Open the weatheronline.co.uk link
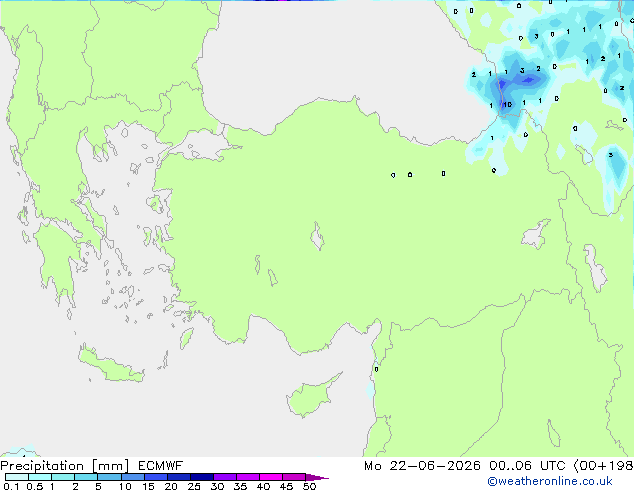This screenshot has width=634, height=490. pos(550,481)
